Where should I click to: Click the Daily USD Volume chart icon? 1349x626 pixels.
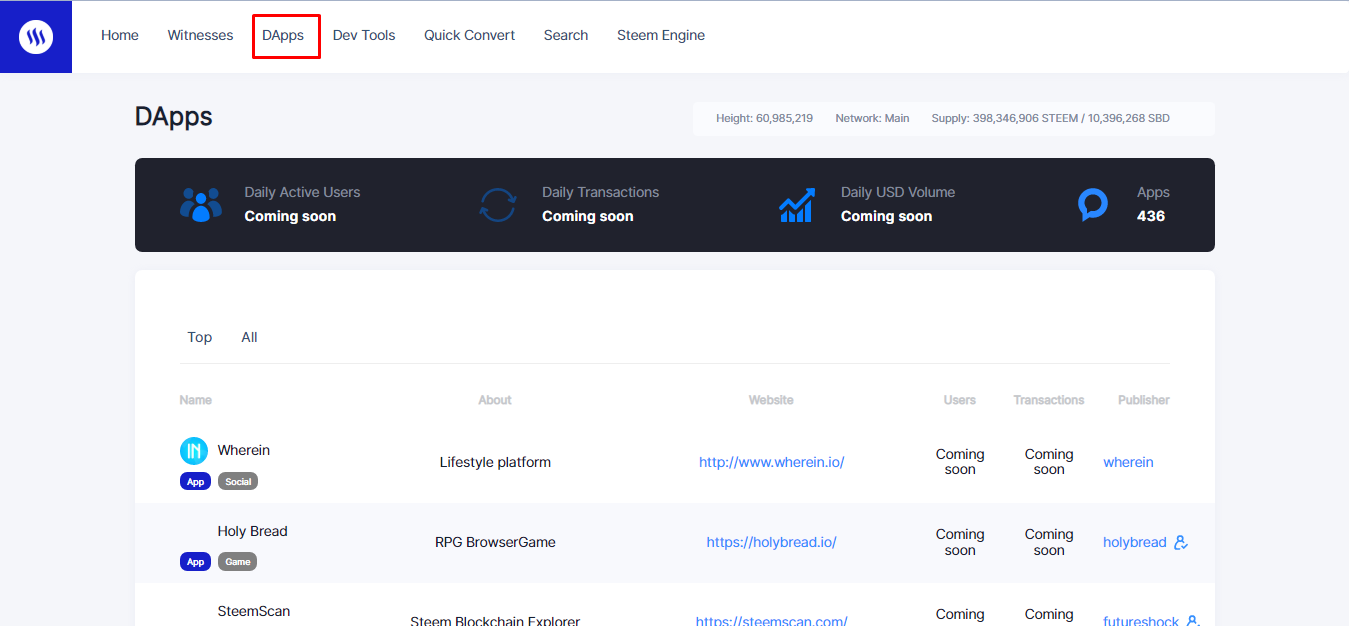click(x=797, y=204)
